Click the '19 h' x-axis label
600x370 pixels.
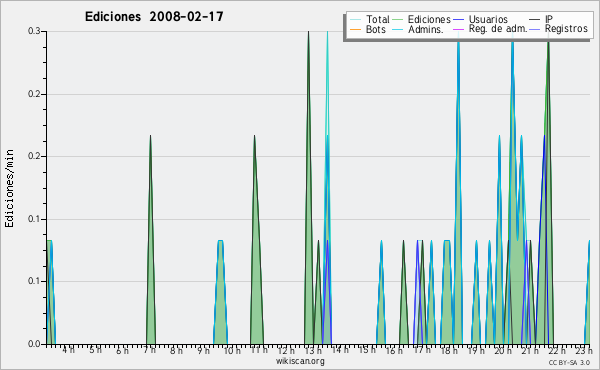476,350
